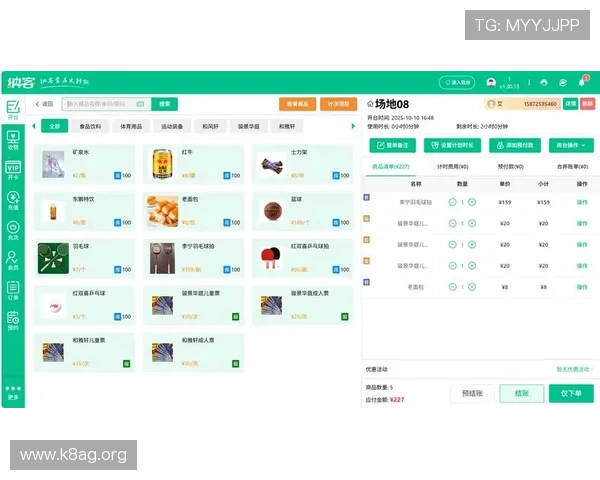Viewport: 600px width, 480px height.
Task: Click the red 删除 button
Action: (587, 104)
